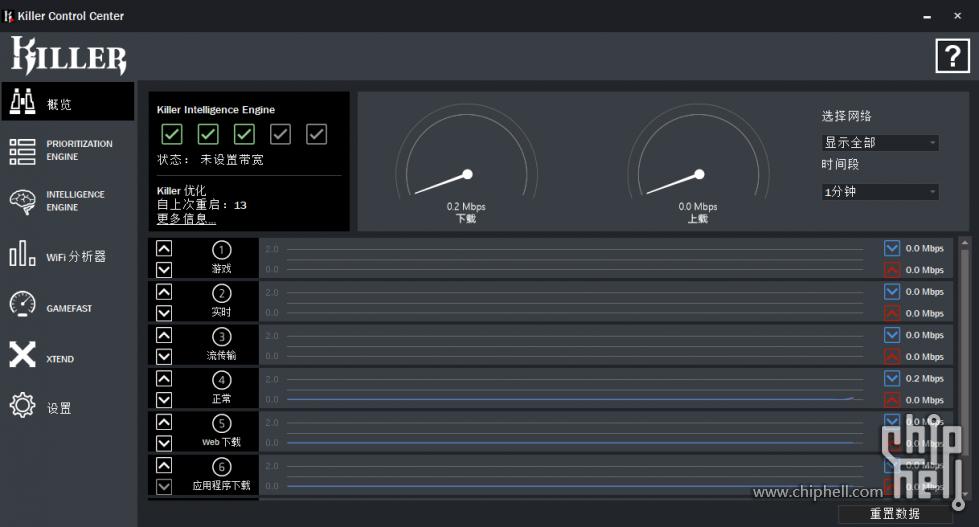Lower priority of Web 下载 category
The height and width of the screenshot is (527, 979).
coord(164,443)
